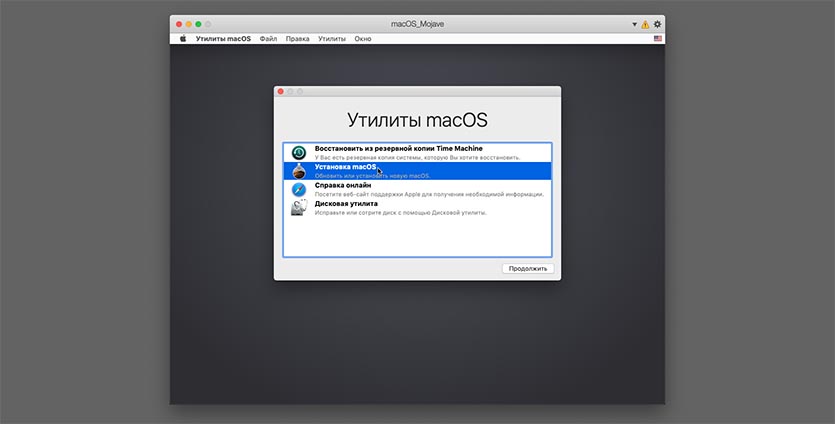
Task: Click the description Исправьте или сотрите диск
Action: pyautogui.click(x=400, y=213)
